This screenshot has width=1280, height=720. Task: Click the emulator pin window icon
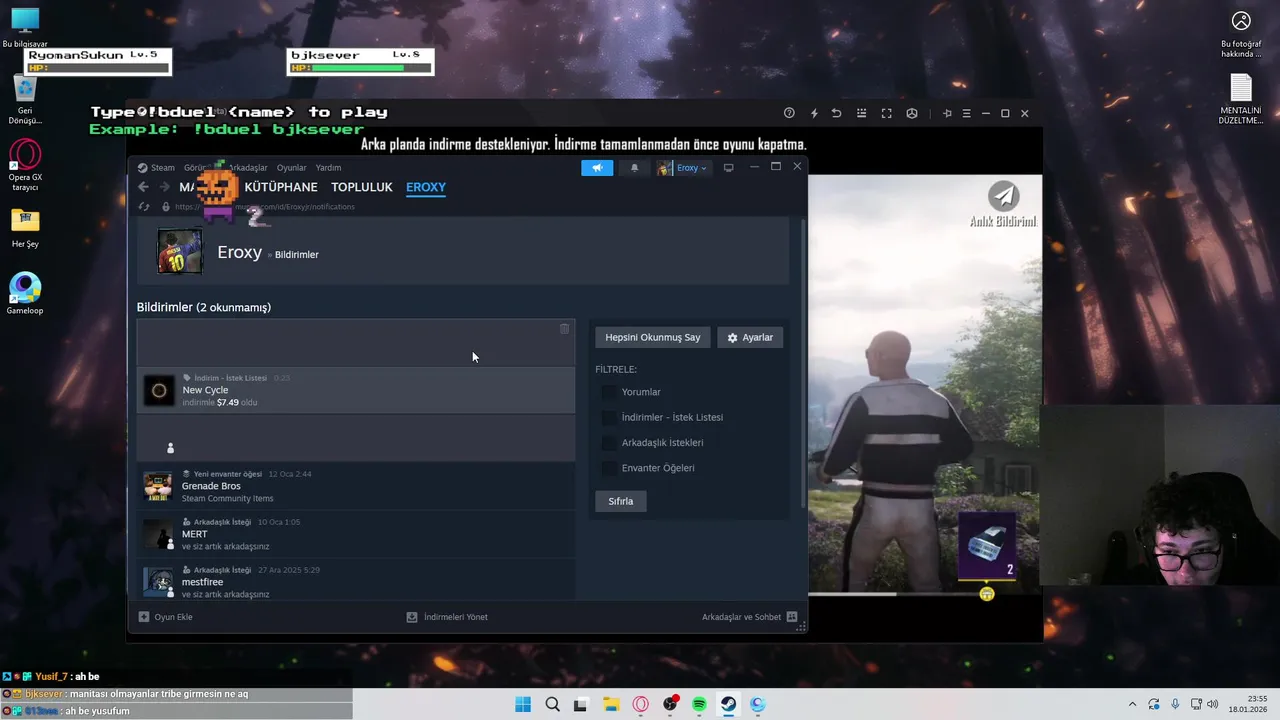[947, 113]
